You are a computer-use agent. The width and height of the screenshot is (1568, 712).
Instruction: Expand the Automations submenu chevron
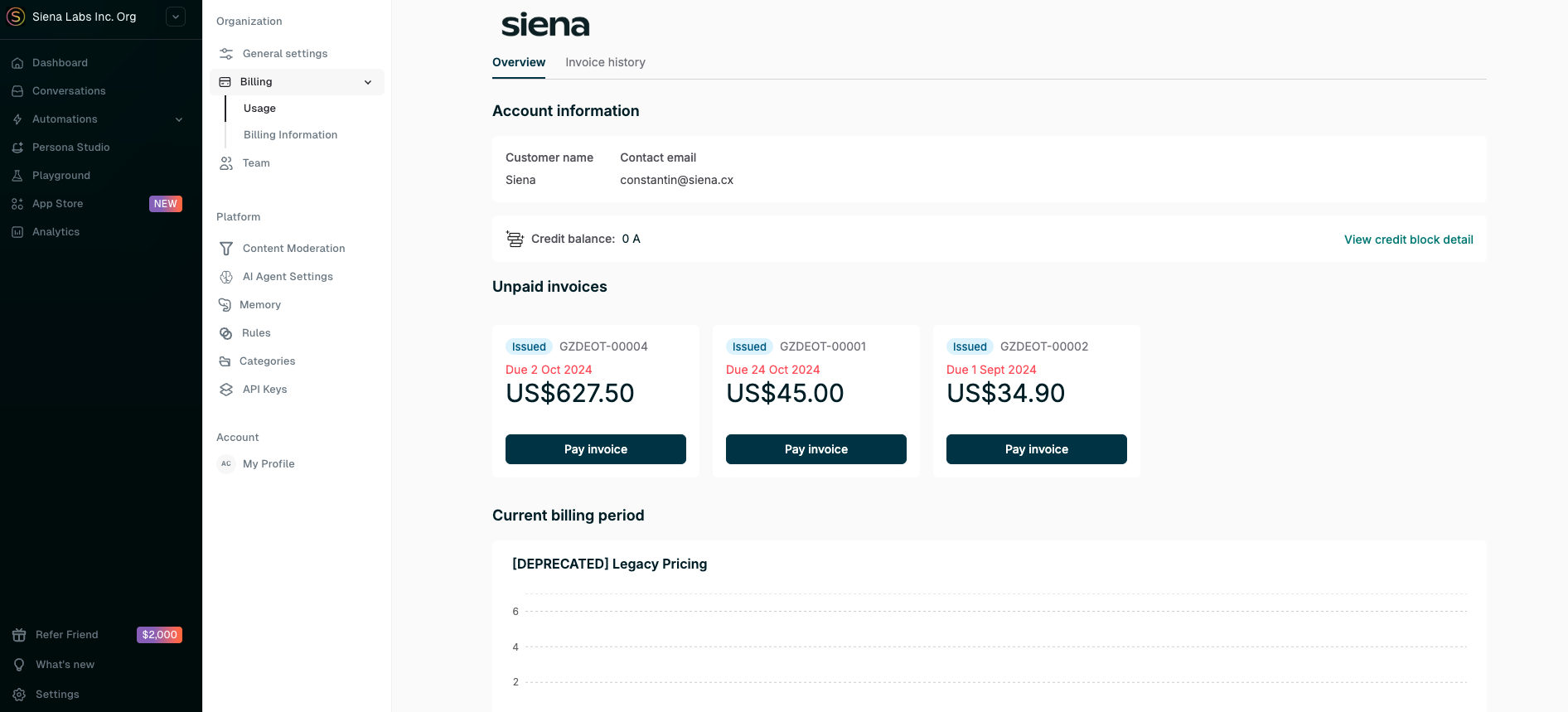(x=179, y=119)
